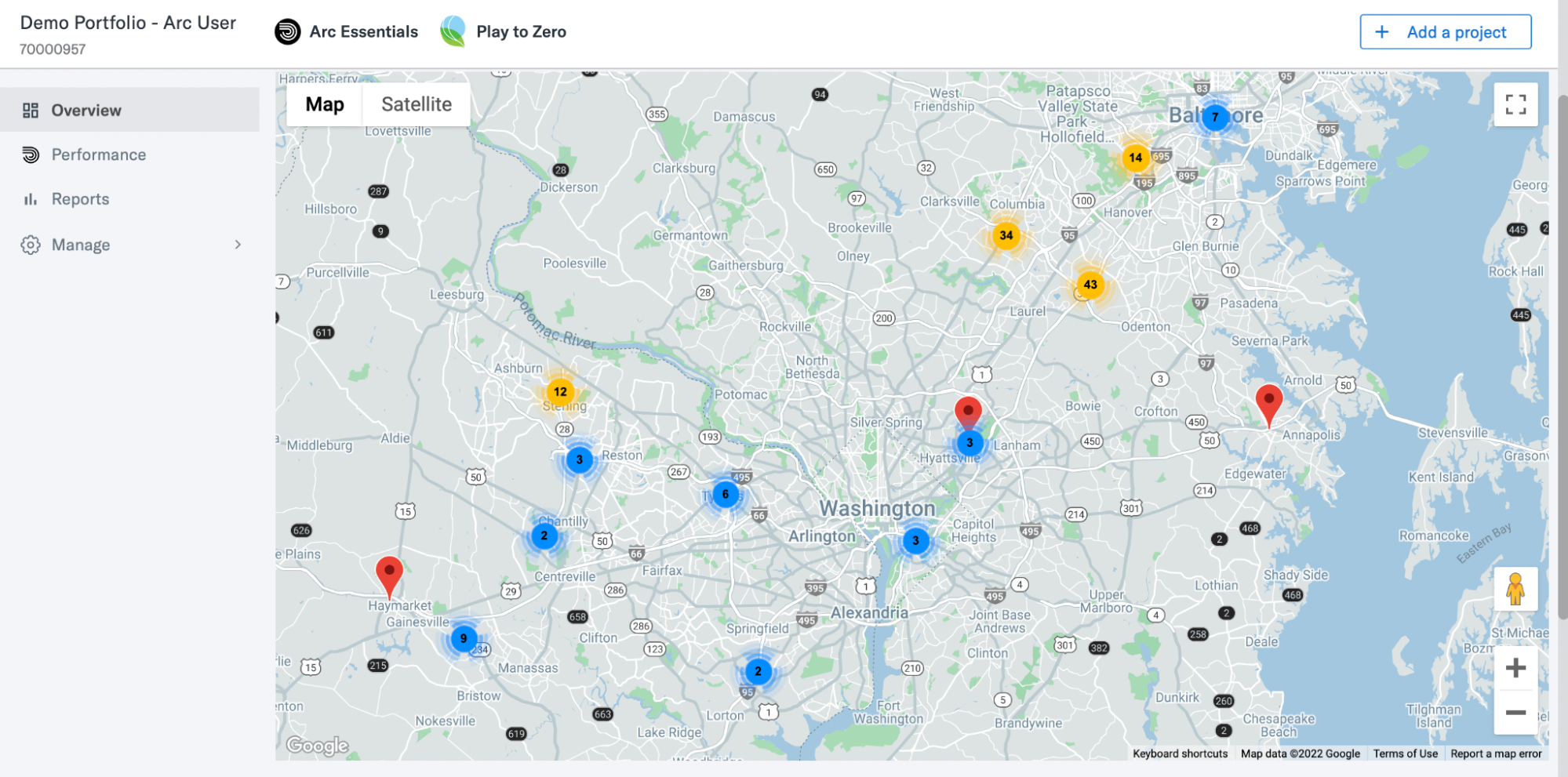Click the Overview grid icon

pyautogui.click(x=31, y=111)
